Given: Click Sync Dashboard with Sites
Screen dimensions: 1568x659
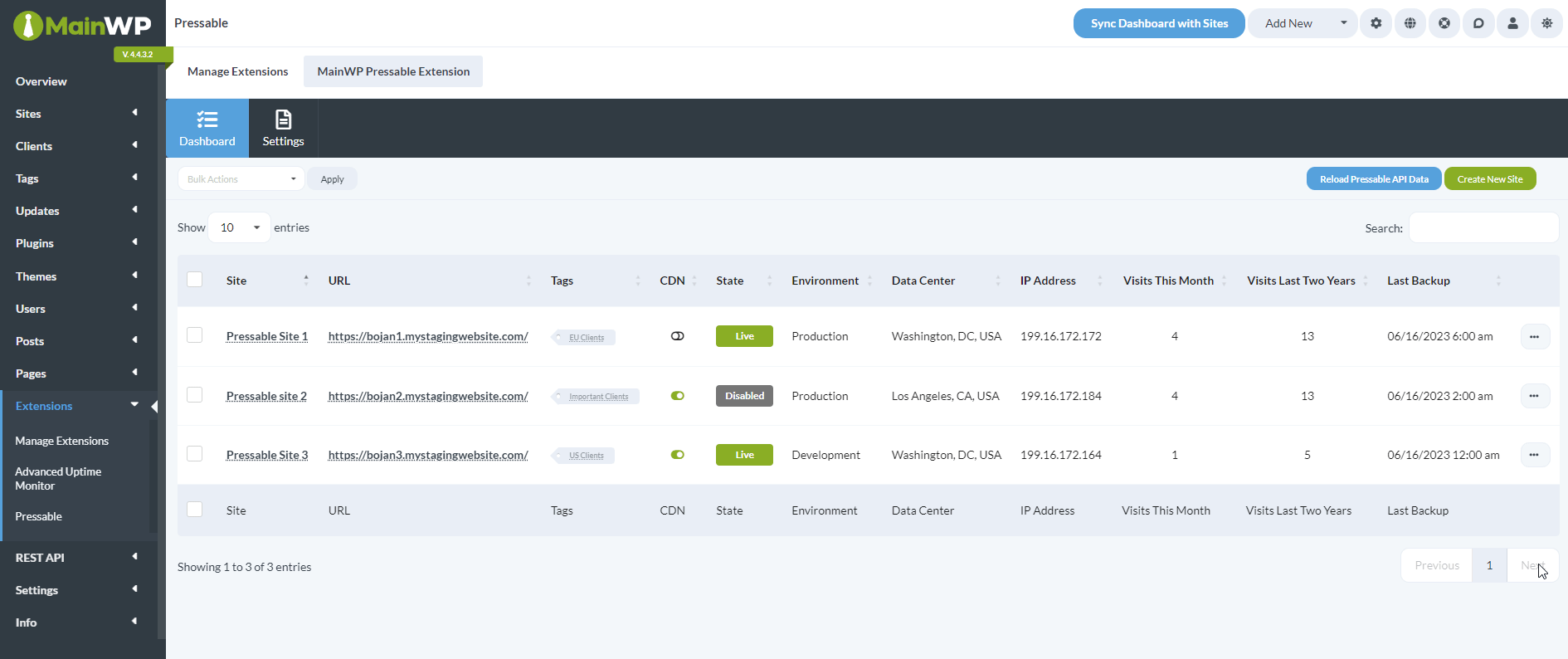Looking at the screenshot, I should (x=1159, y=23).
